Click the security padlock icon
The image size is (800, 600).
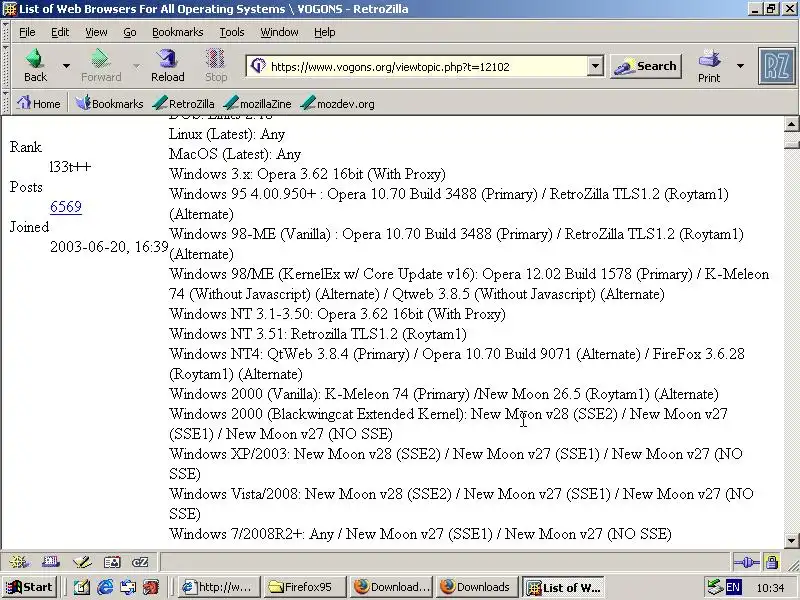point(772,562)
